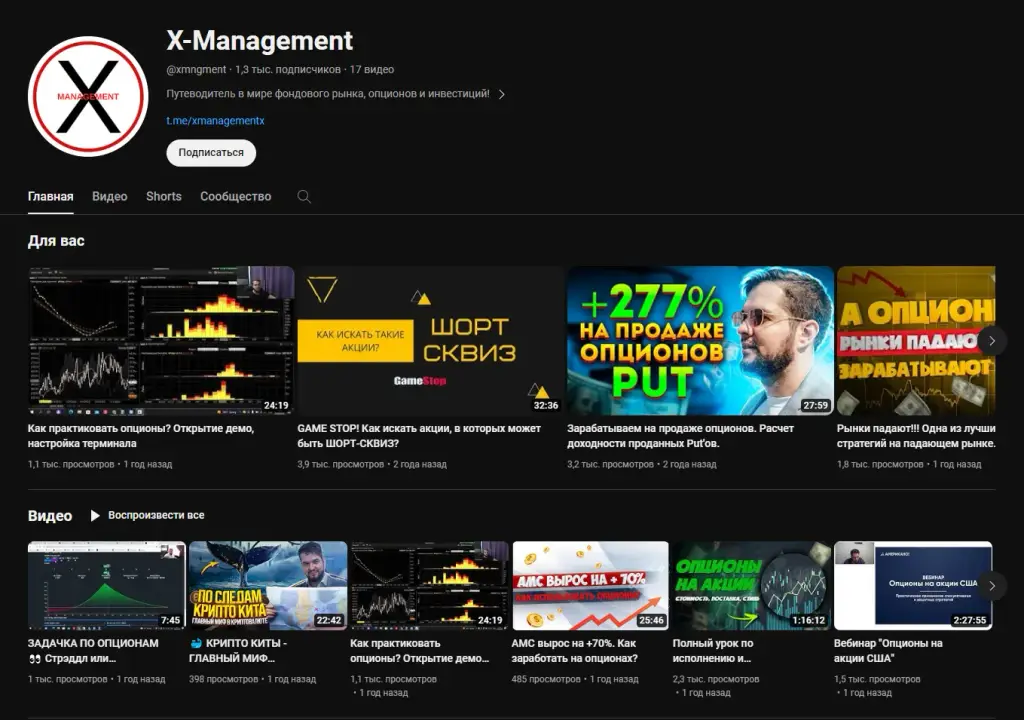Click '3,9 тыс. просмотров • 2 года назад'
The width and height of the screenshot is (1024, 720).
pos(372,465)
